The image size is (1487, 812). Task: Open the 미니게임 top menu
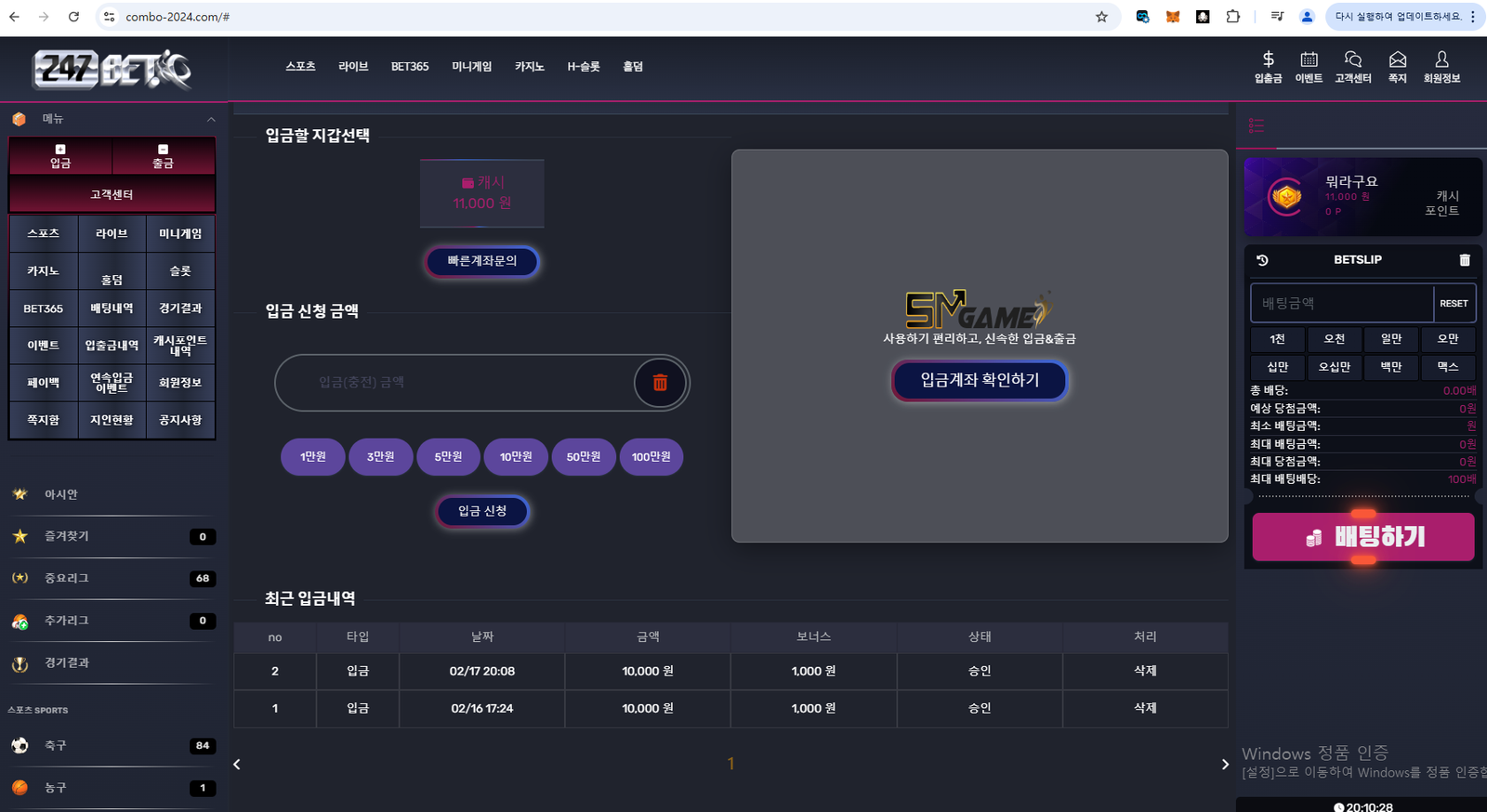point(471,67)
